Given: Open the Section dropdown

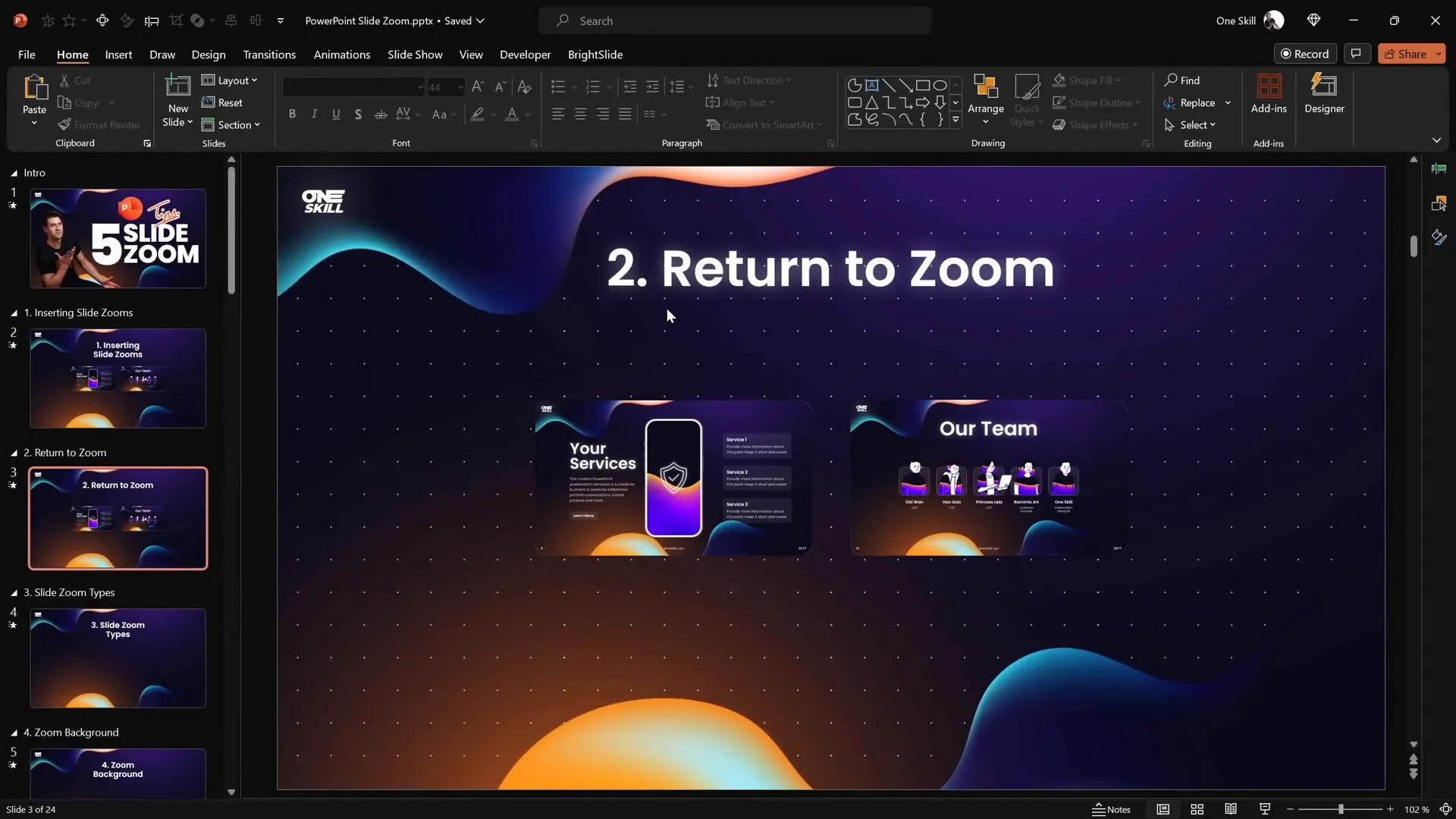Looking at the screenshot, I should (x=231, y=124).
